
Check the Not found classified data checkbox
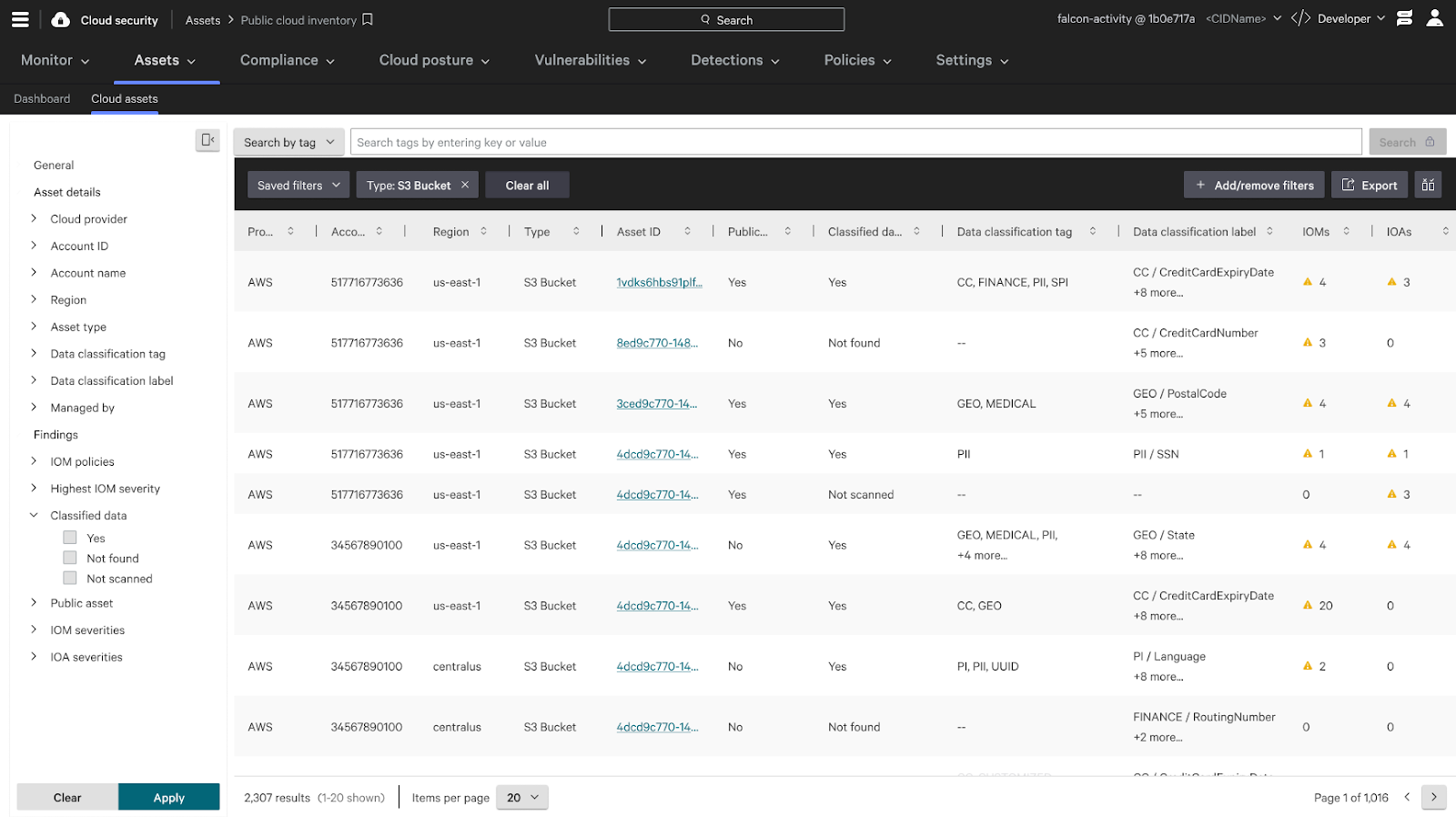(x=70, y=558)
